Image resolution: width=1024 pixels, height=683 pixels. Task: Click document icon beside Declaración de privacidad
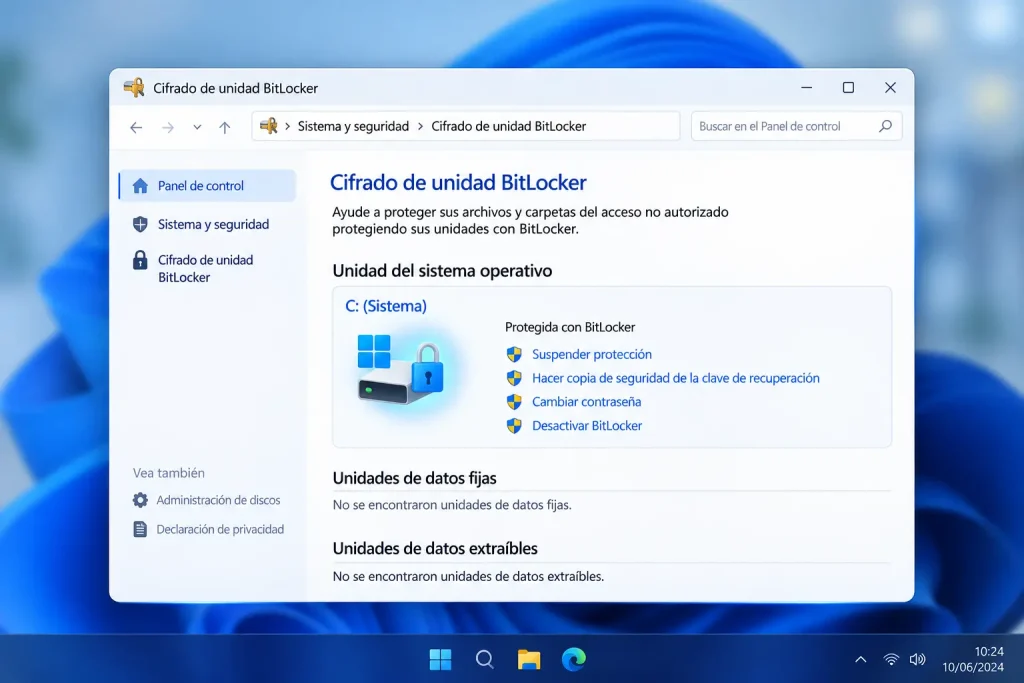point(140,529)
